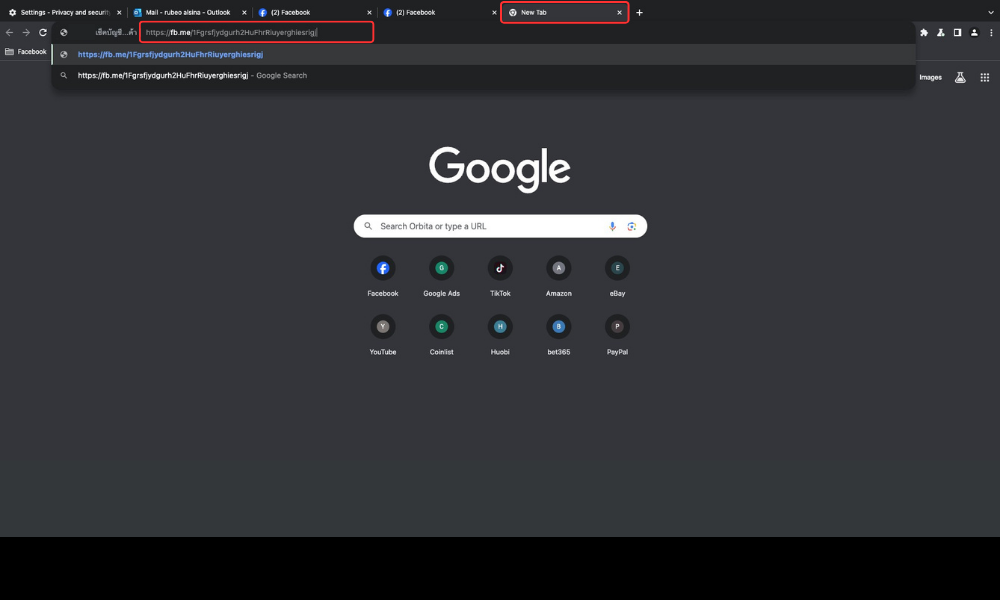Switch to the second (2) Facebook tab
The image size is (1000, 600).
point(439,12)
